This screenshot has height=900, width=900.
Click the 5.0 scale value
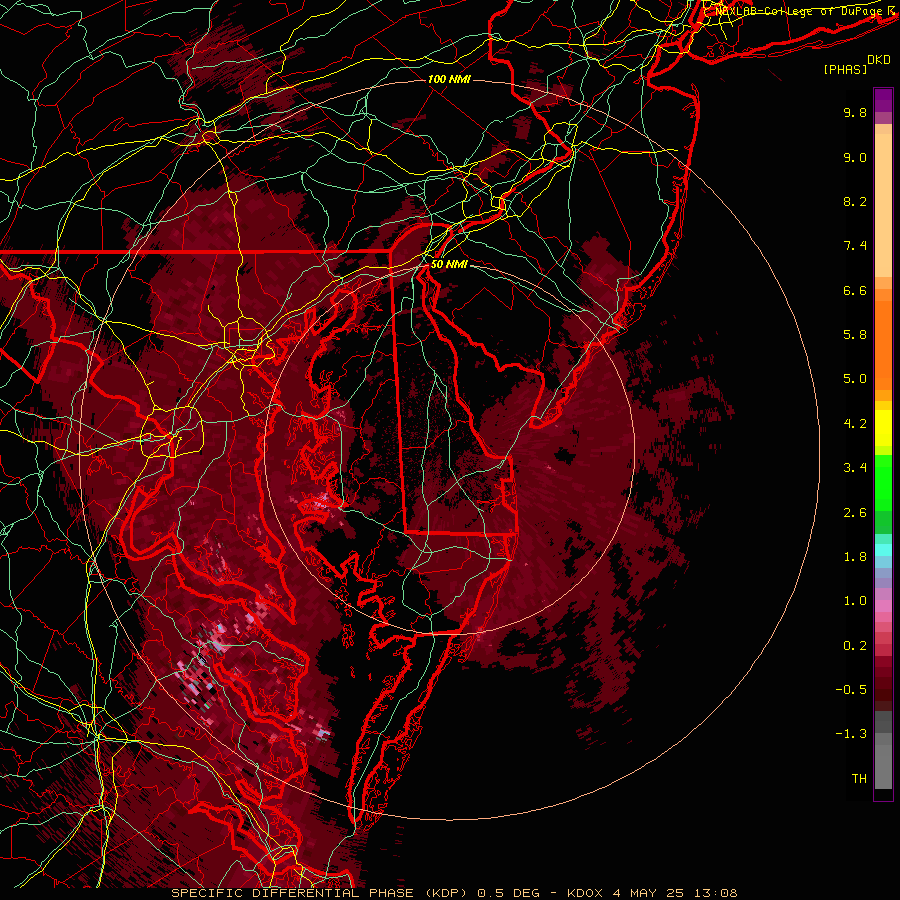(855, 379)
